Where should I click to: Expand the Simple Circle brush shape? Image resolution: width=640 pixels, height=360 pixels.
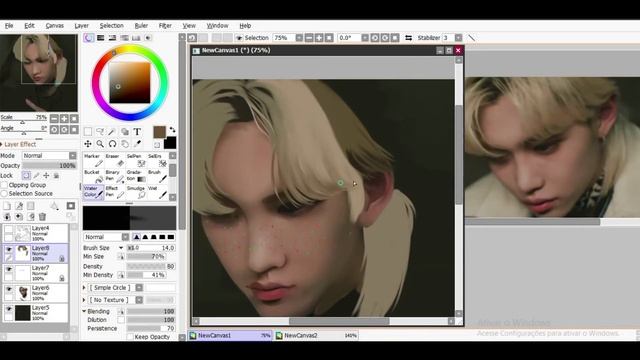(84, 288)
